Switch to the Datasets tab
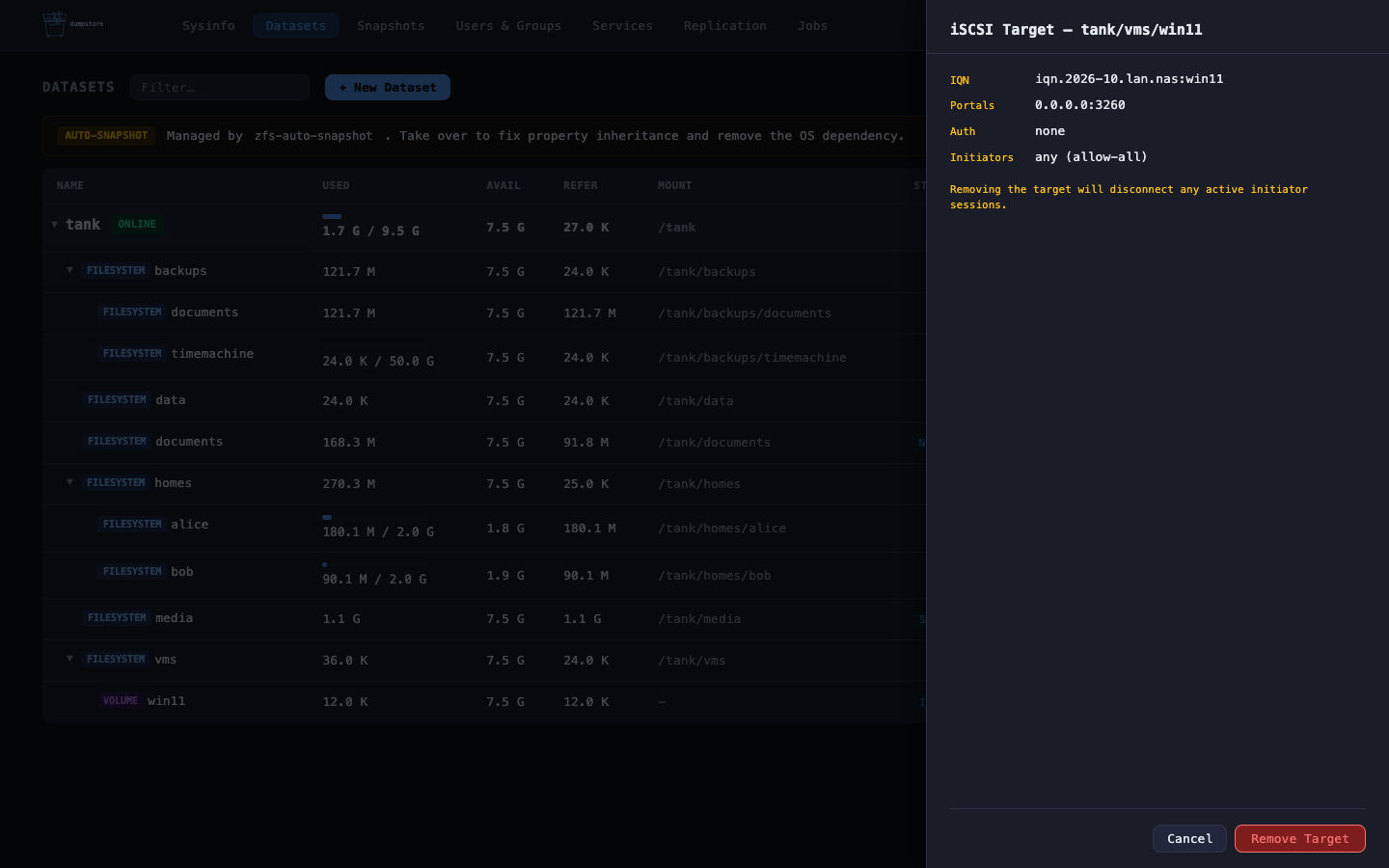Image resolution: width=1389 pixels, height=868 pixels. pyautogui.click(x=296, y=26)
